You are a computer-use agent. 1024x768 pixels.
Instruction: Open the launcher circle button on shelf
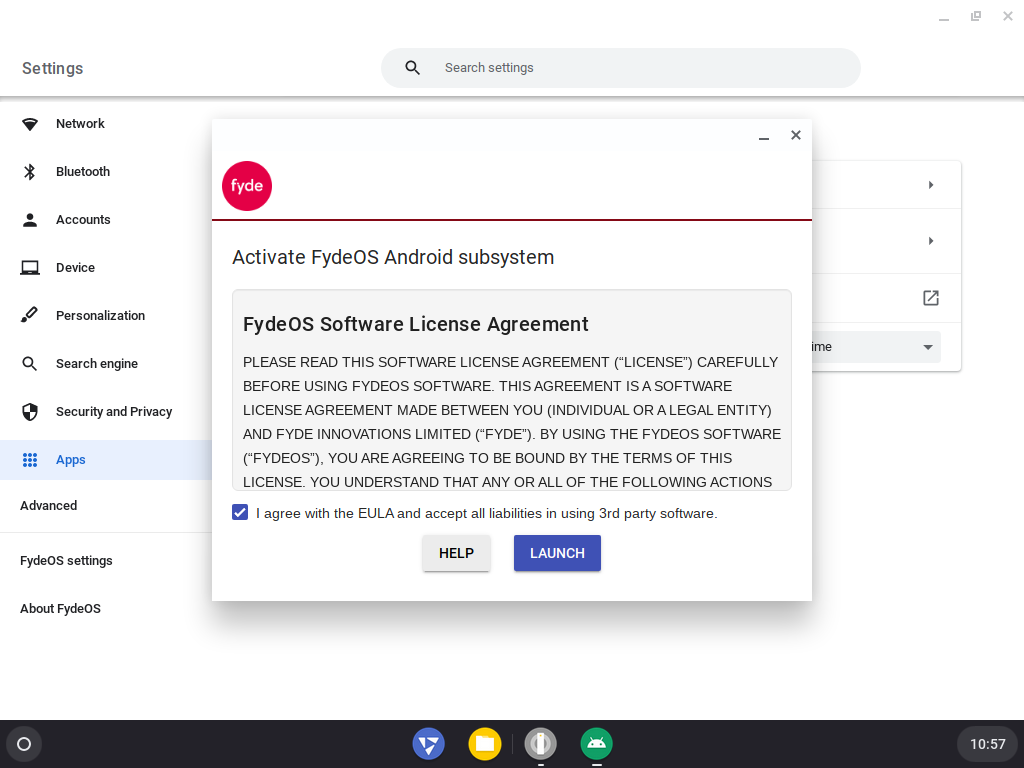pos(24,744)
